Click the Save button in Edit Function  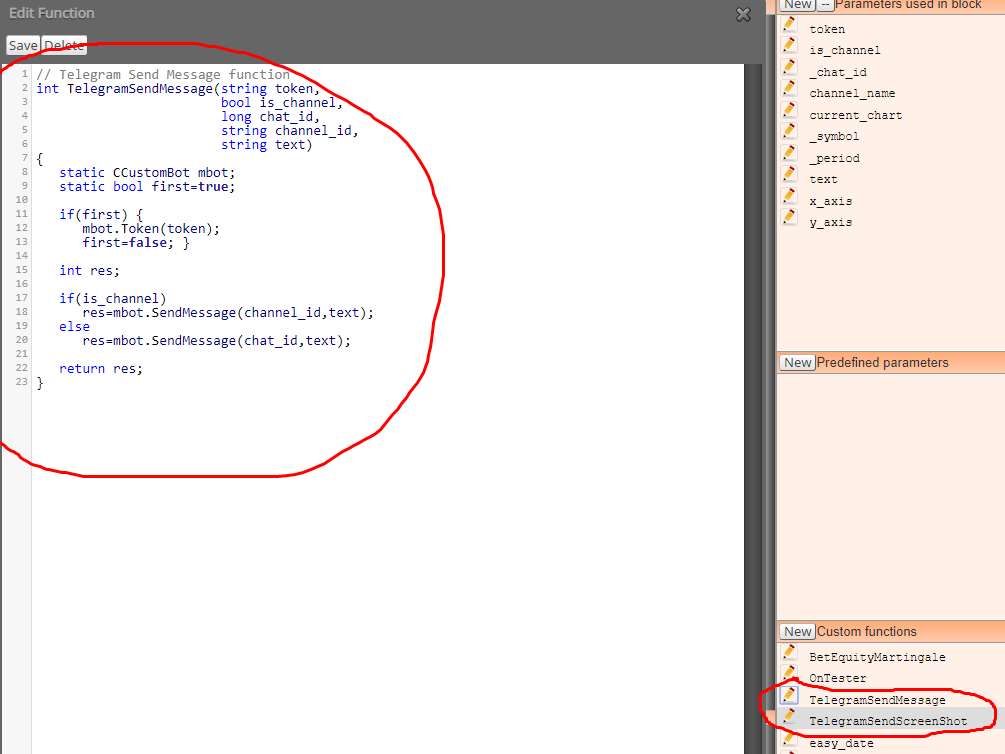pos(23,46)
